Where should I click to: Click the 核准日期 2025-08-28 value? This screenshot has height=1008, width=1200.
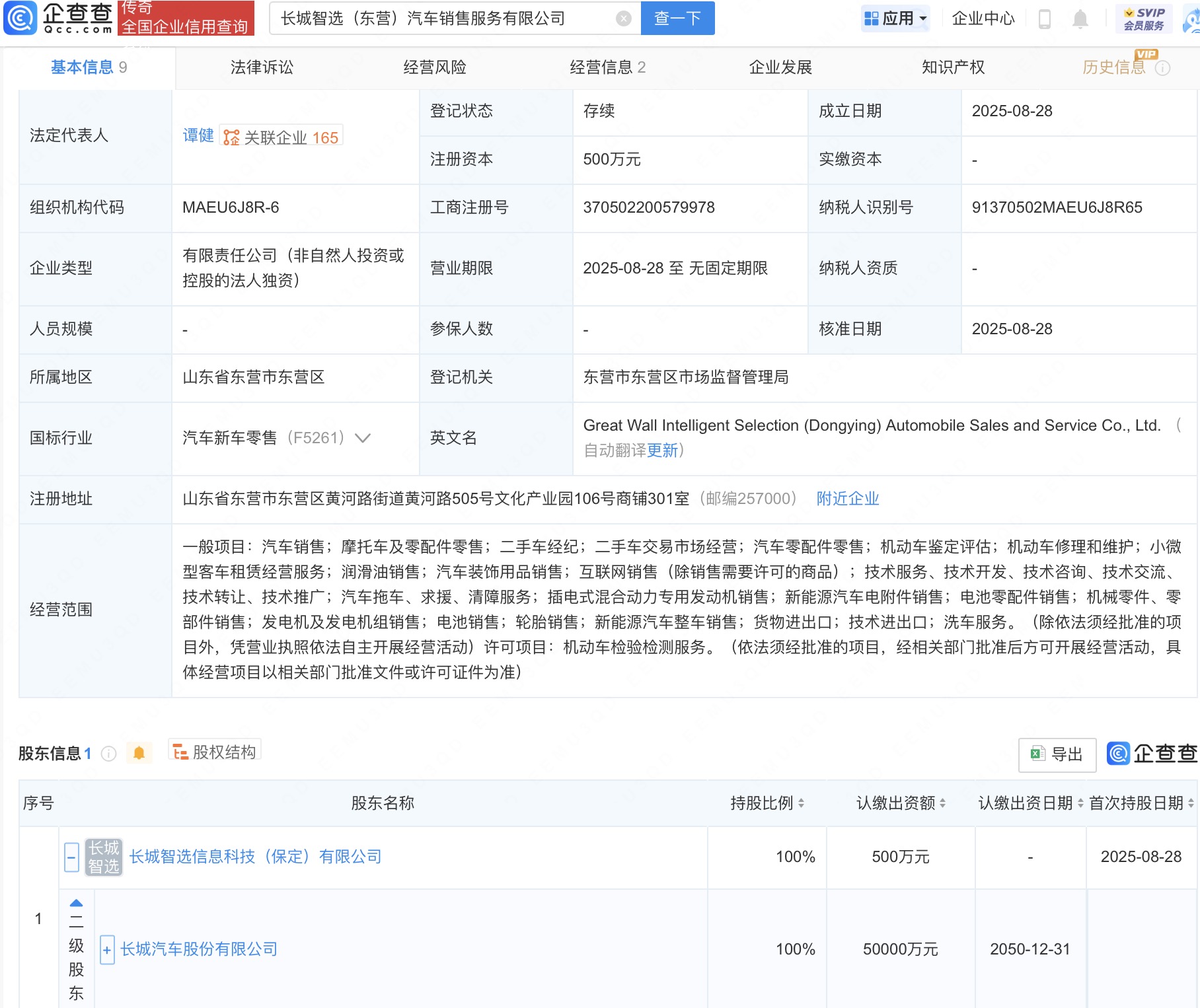coord(1012,329)
